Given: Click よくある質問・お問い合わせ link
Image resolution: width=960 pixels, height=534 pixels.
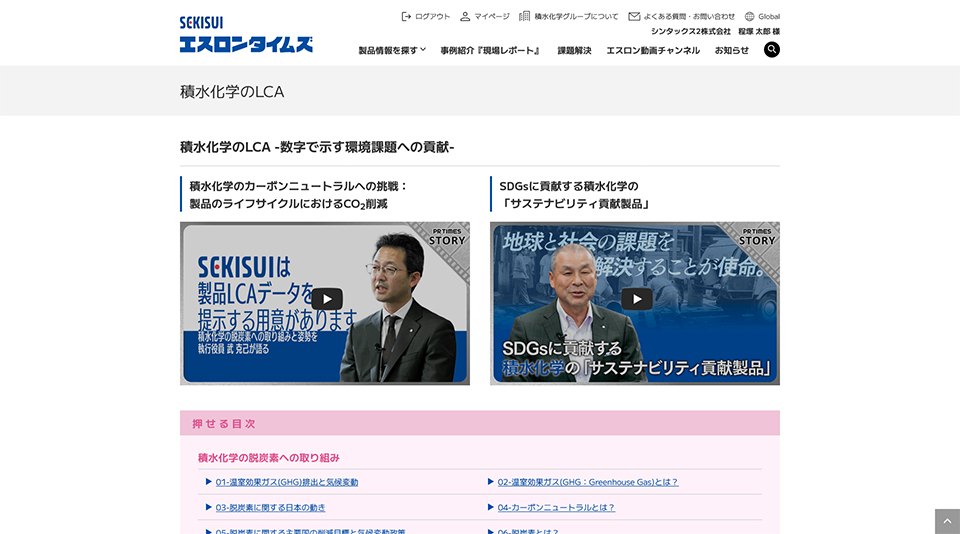Looking at the screenshot, I should tap(689, 17).
